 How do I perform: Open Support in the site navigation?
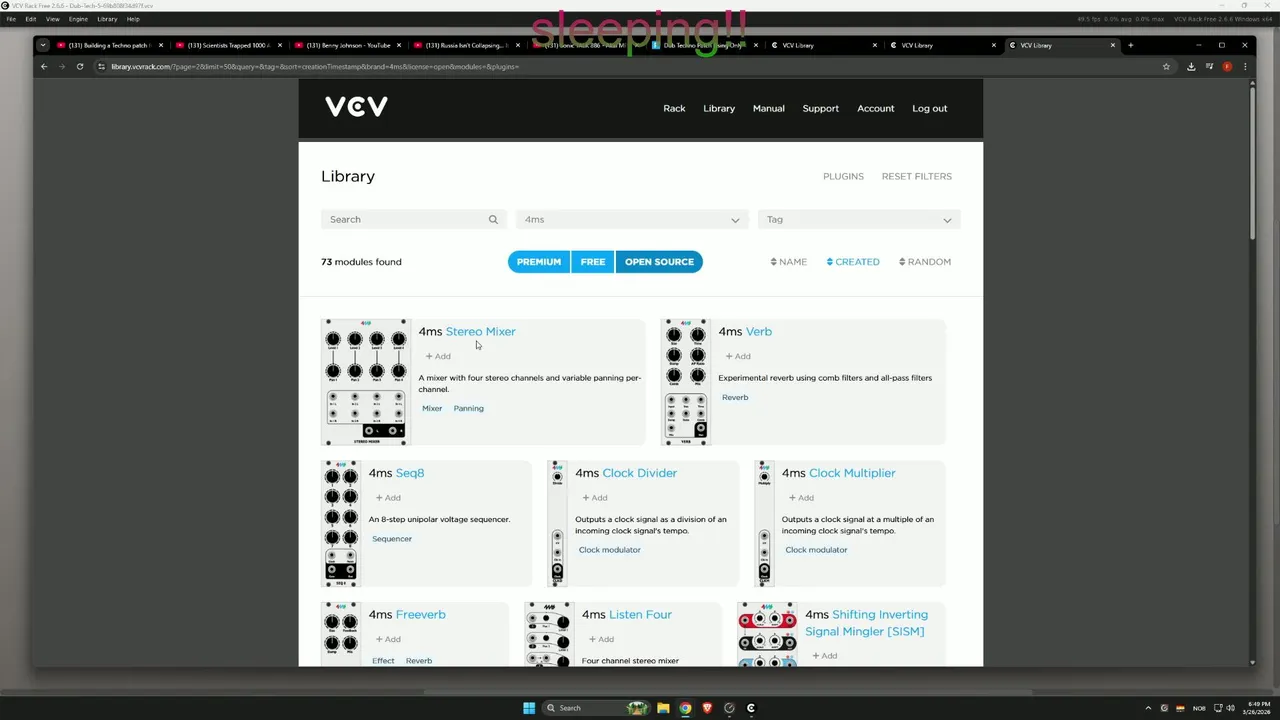pos(820,108)
